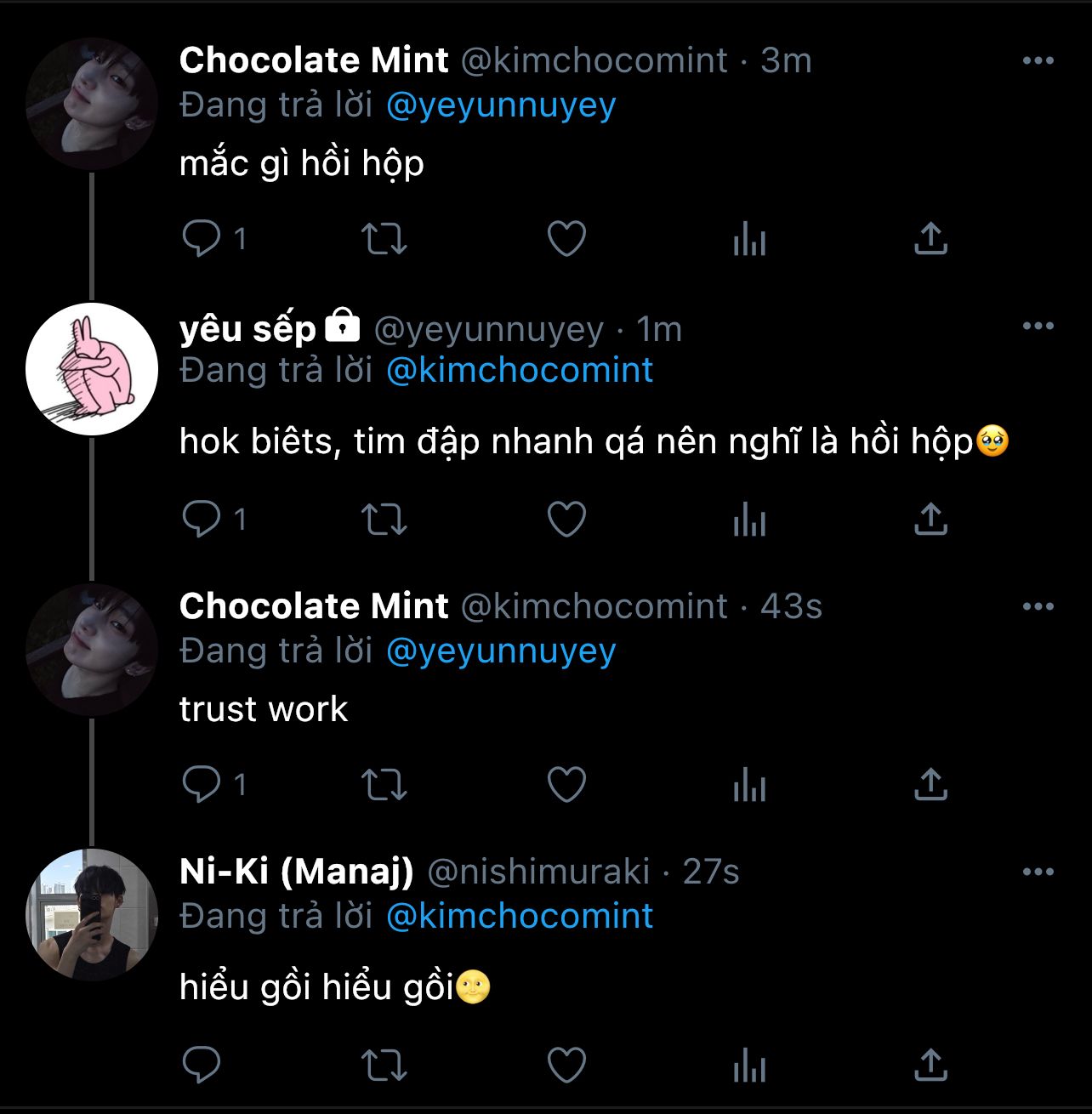The height and width of the screenshot is (1114, 1092).
Task: View analytics for "mắc gì hồi hộp" tweet
Action: click(749, 239)
